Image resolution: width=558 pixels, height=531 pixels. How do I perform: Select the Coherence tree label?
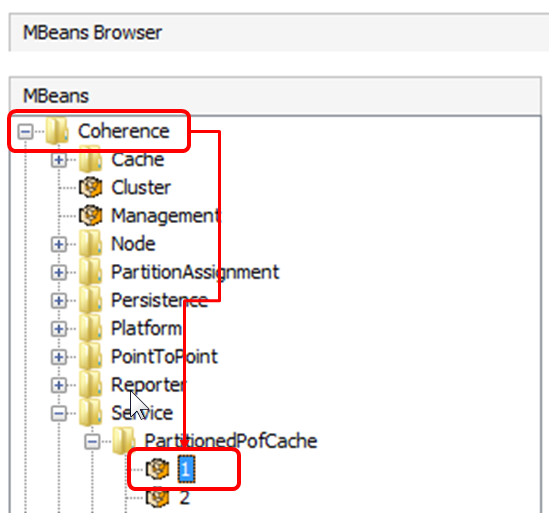coord(123,131)
